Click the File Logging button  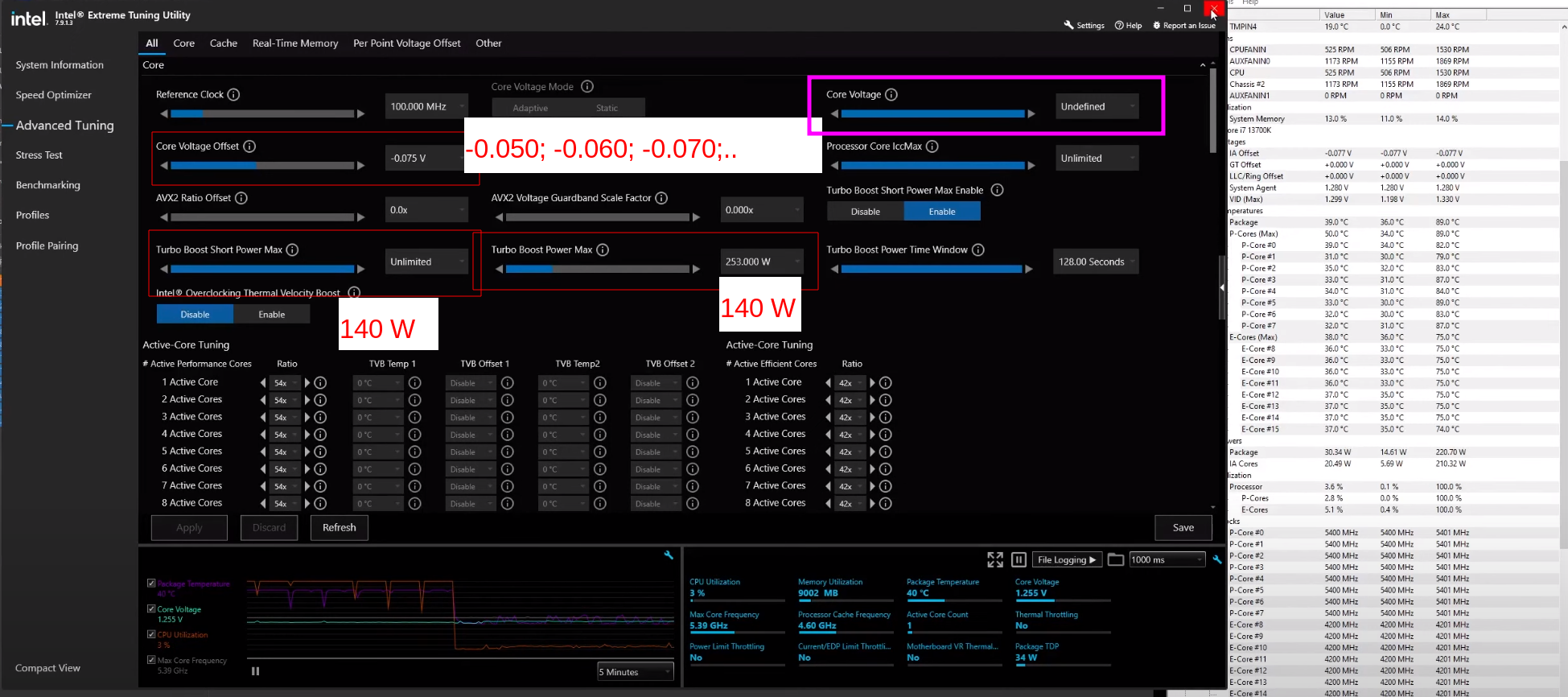point(1067,559)
